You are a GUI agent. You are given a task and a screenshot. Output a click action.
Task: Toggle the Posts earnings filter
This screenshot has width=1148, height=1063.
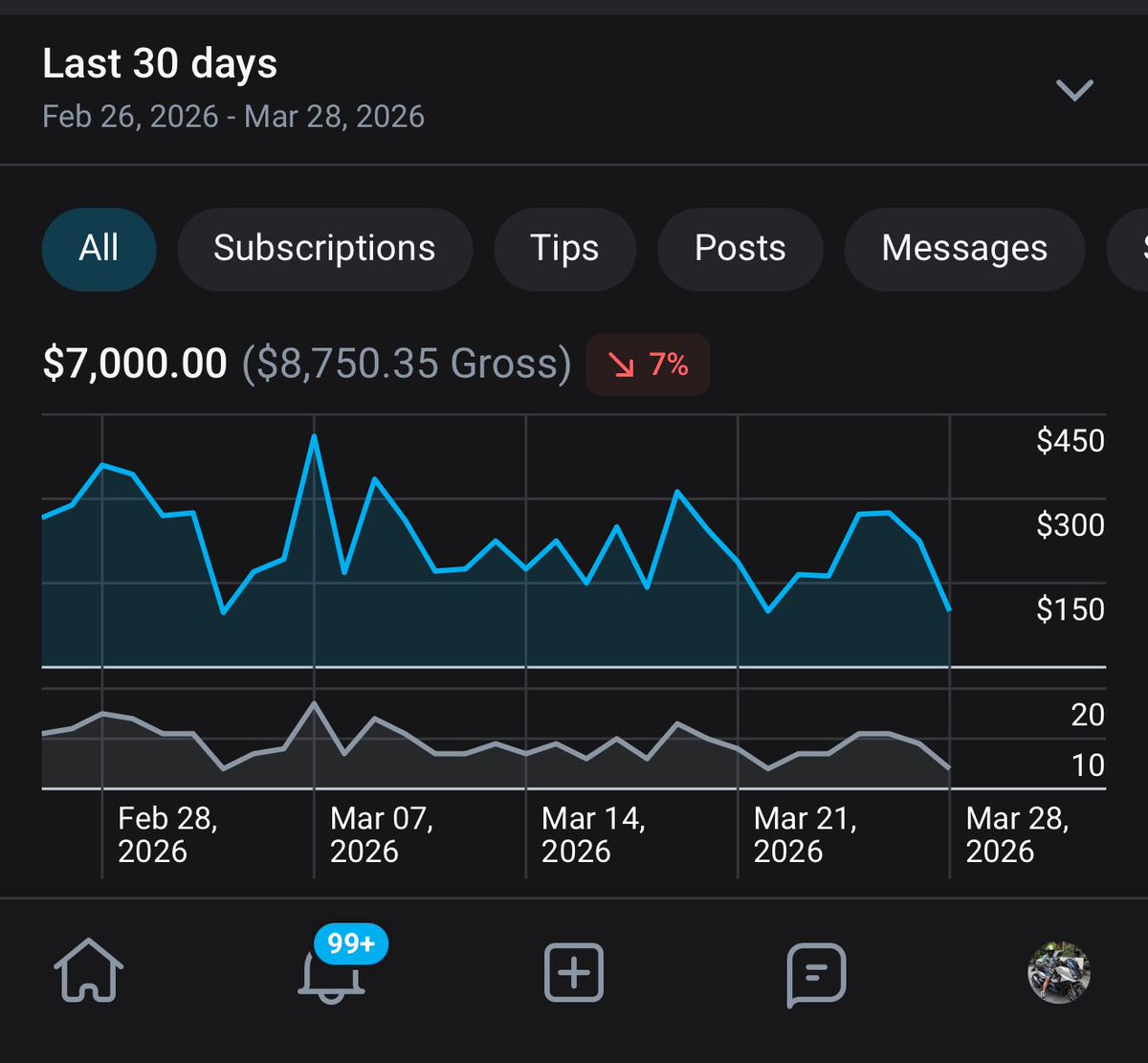(739, 249)
